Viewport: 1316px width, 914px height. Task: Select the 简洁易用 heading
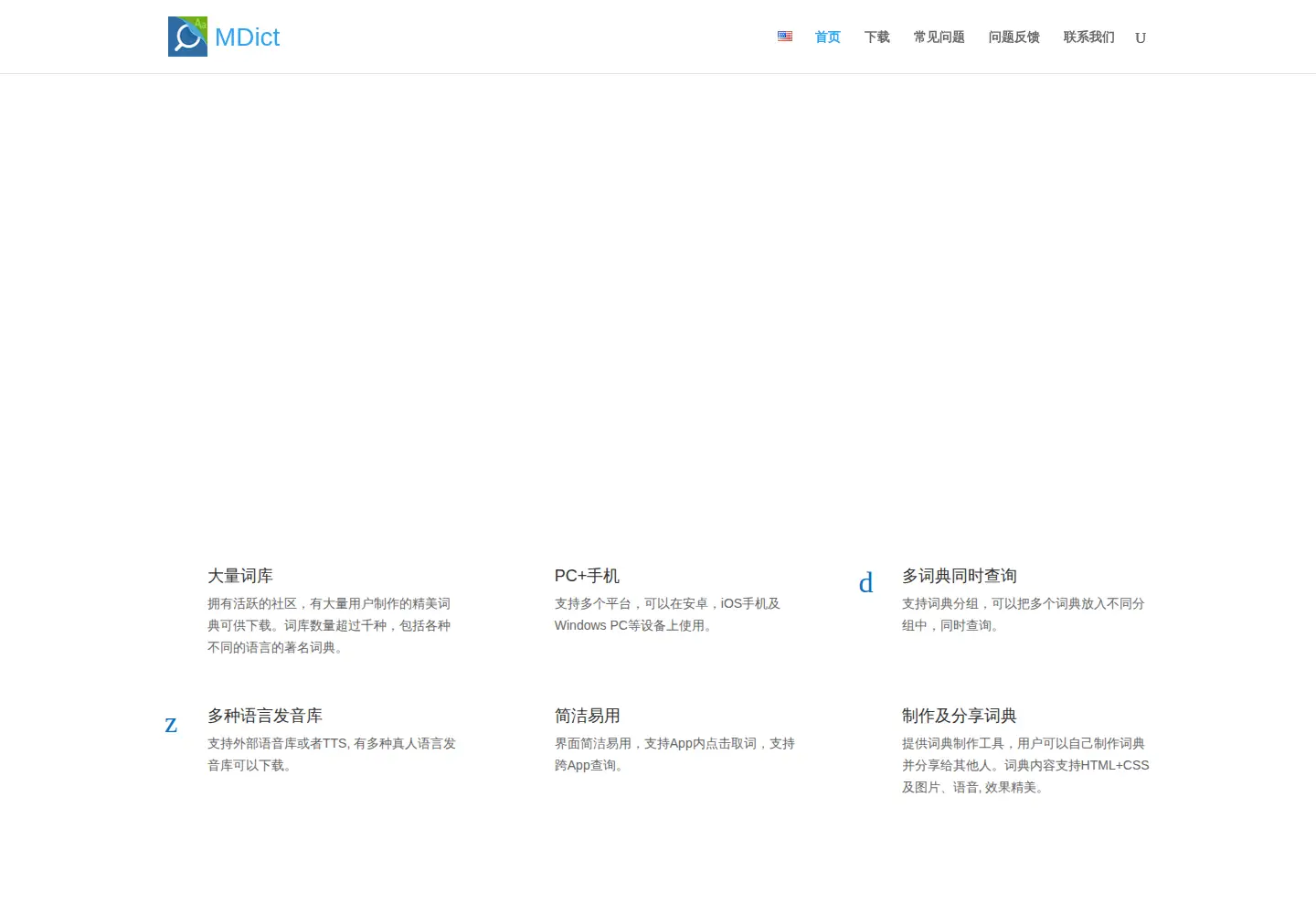point(588,716)
